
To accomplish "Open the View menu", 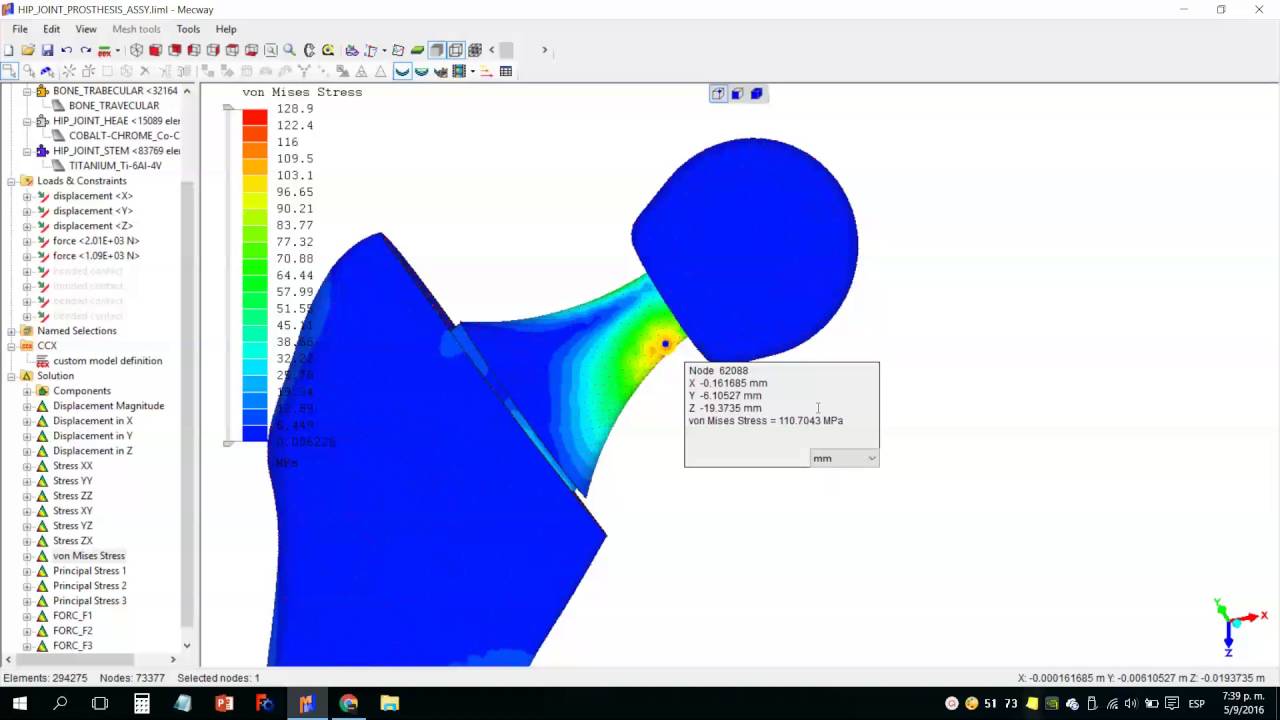I will coord(86,29).
